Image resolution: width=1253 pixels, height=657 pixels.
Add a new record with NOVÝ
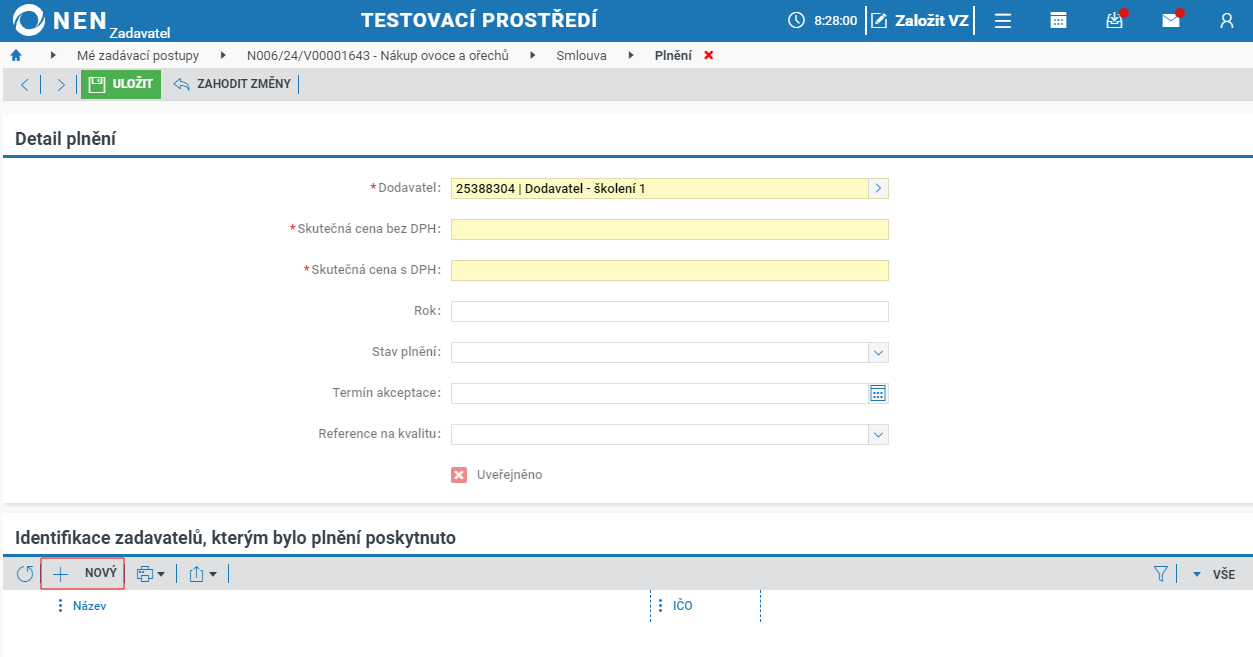coord(83,573)
